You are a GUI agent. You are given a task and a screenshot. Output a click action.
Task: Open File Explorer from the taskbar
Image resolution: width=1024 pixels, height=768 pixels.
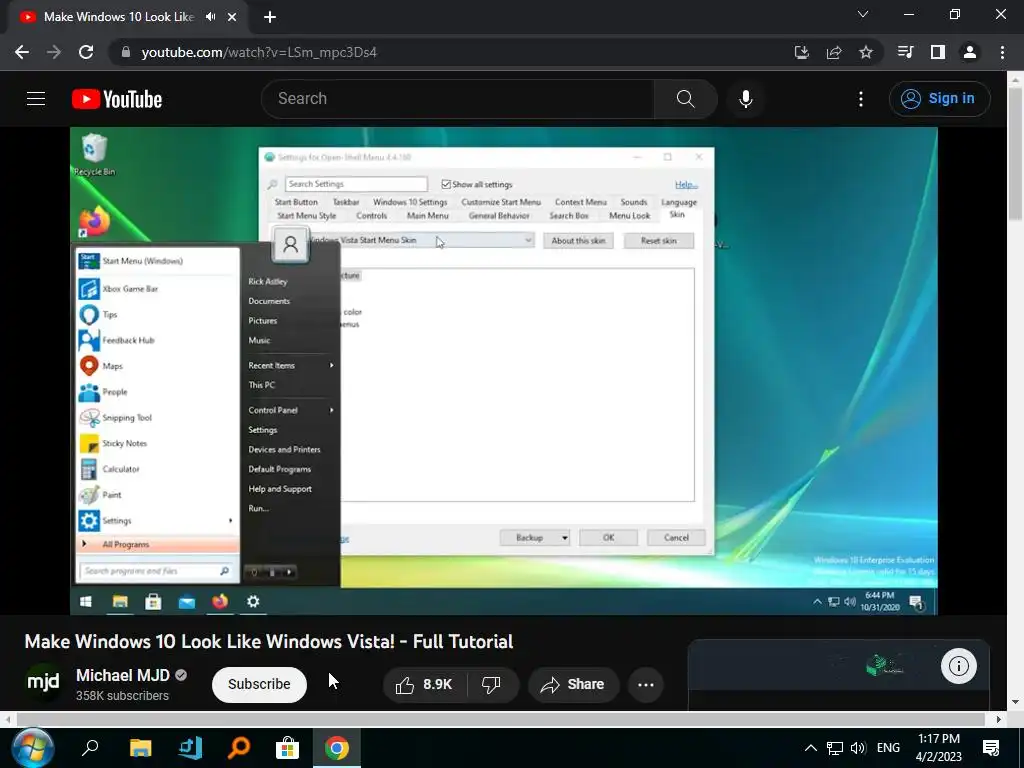click(140, 748)
